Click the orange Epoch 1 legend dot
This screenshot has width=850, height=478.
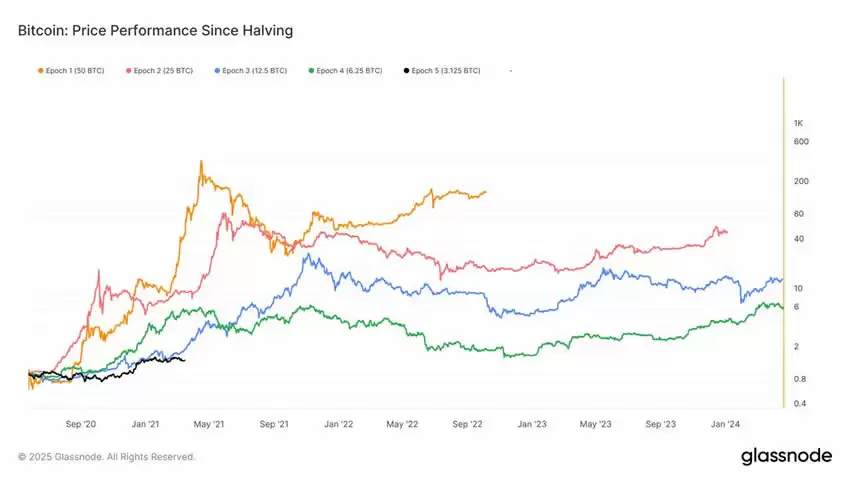point(40,71)
